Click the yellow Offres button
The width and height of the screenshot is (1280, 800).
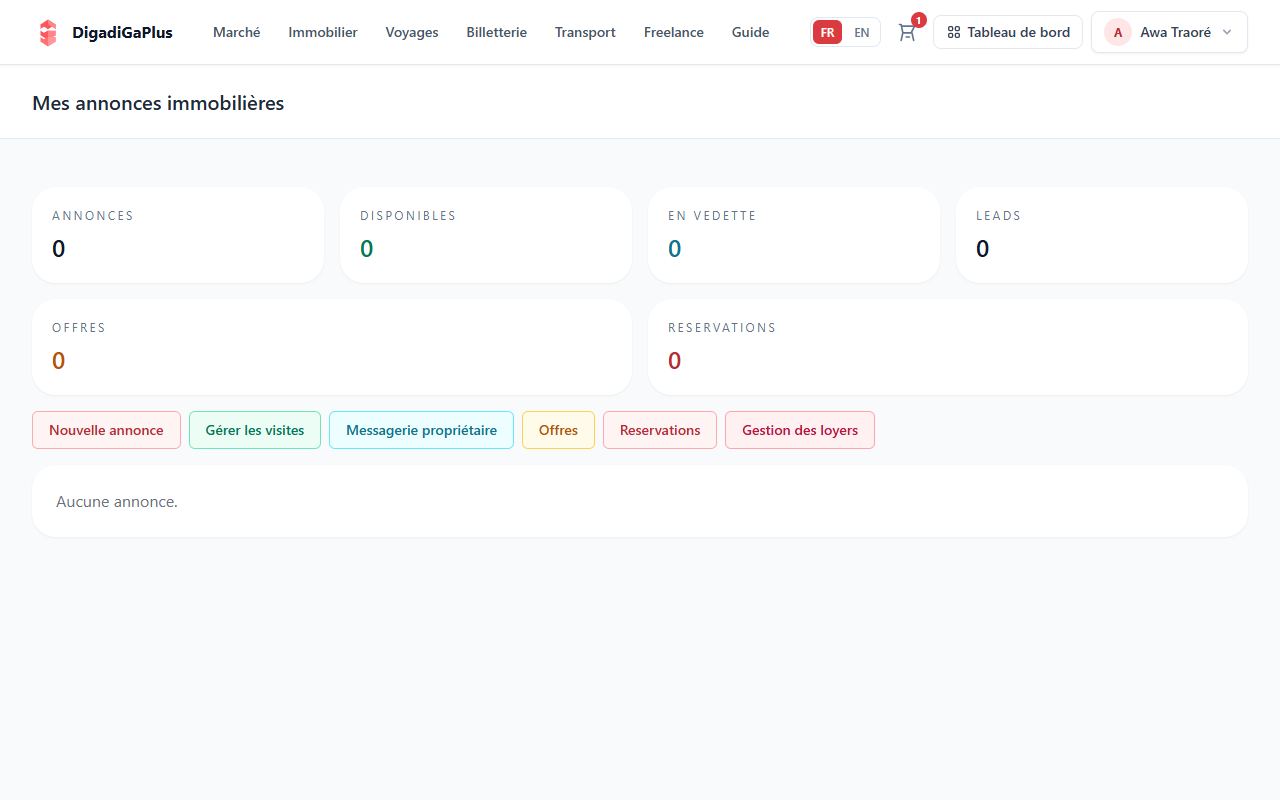point(558,430)
